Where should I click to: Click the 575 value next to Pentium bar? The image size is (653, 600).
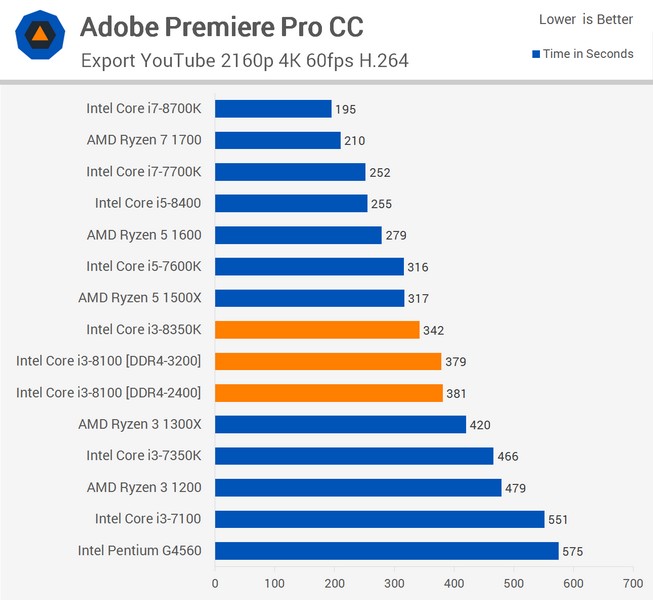pyautogui.click(x=572, y=551)
